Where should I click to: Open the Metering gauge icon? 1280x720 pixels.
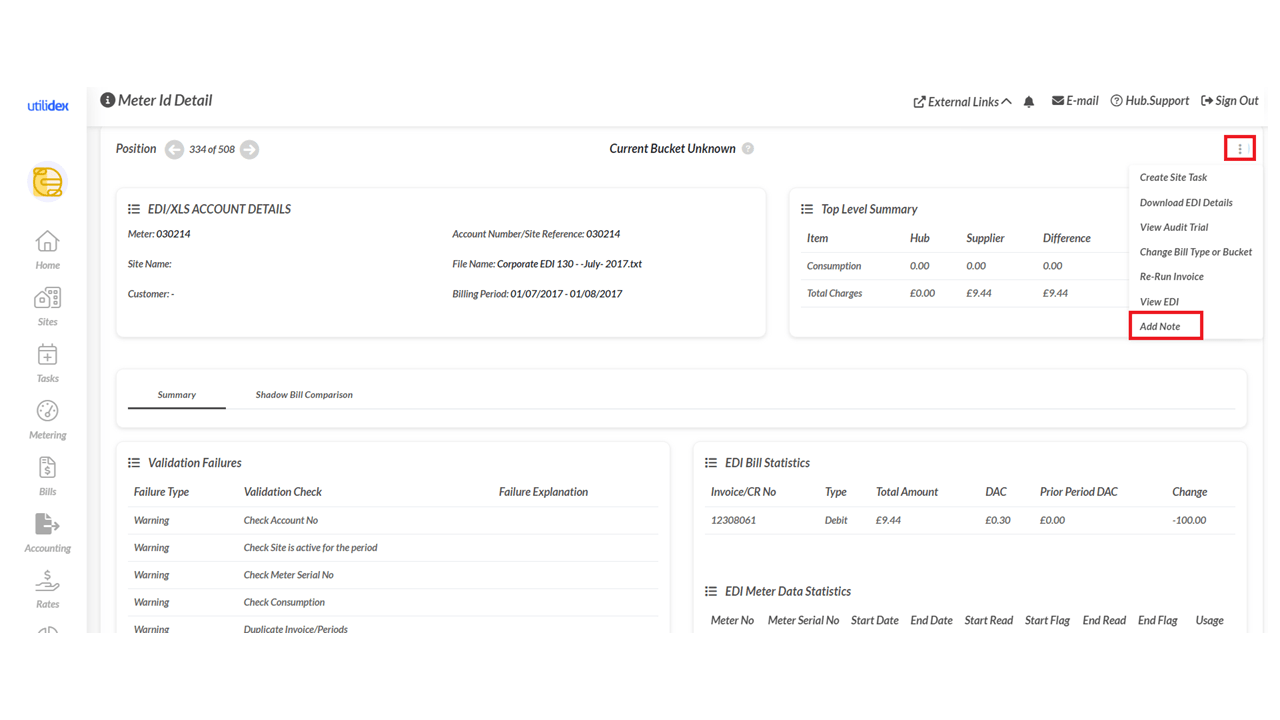[47, 411]
